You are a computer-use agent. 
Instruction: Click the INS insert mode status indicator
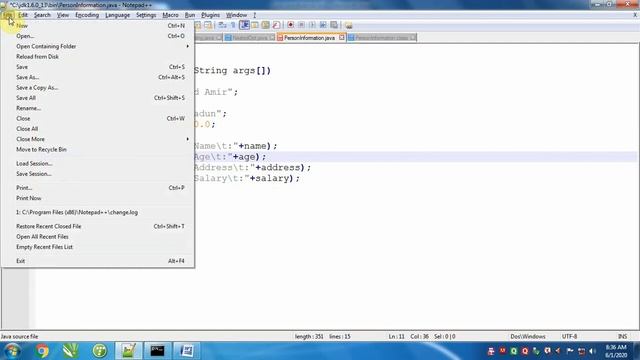click(x=622, y=336)
